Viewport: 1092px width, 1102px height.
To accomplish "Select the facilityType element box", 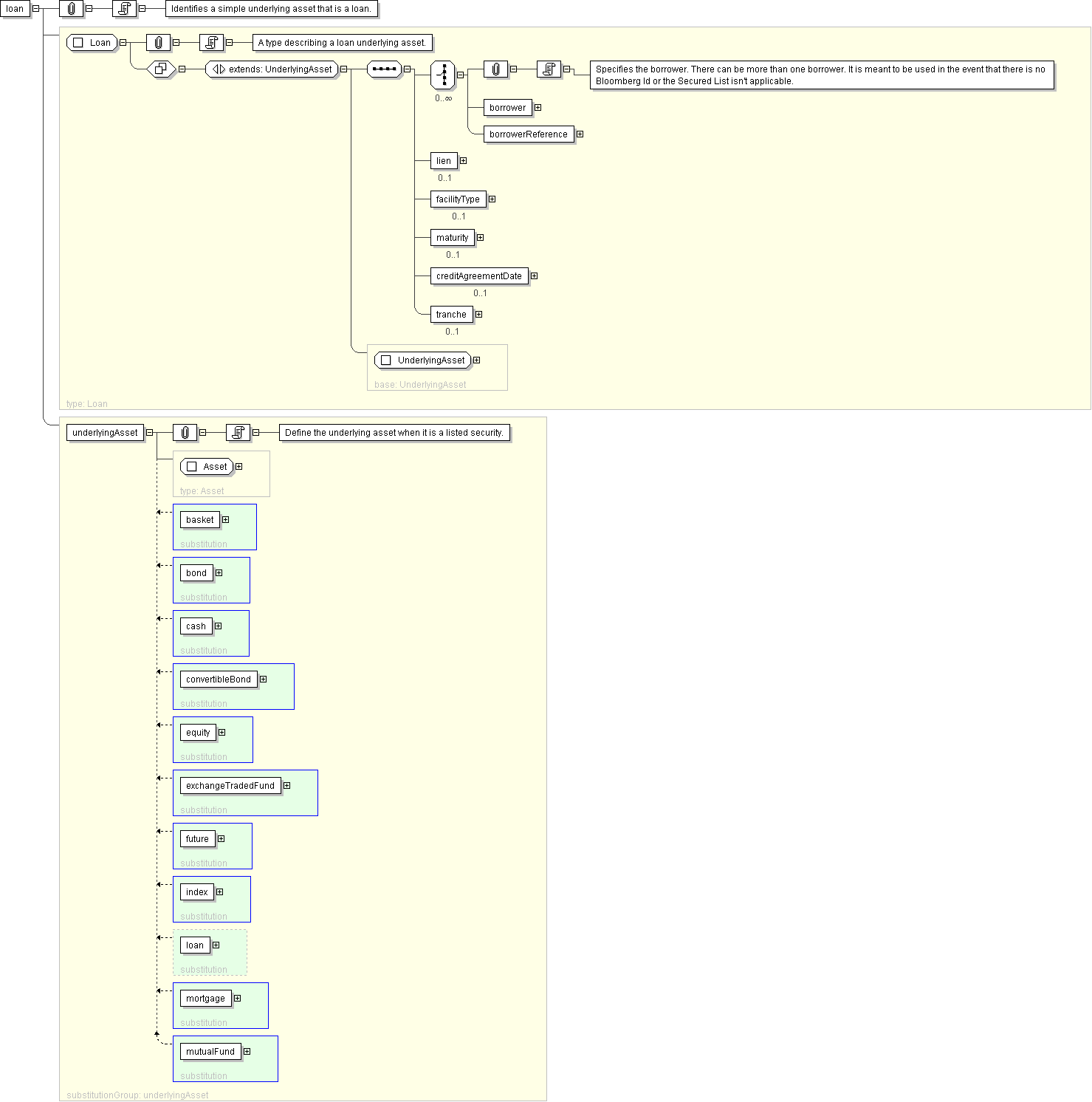I will (458, 199).
